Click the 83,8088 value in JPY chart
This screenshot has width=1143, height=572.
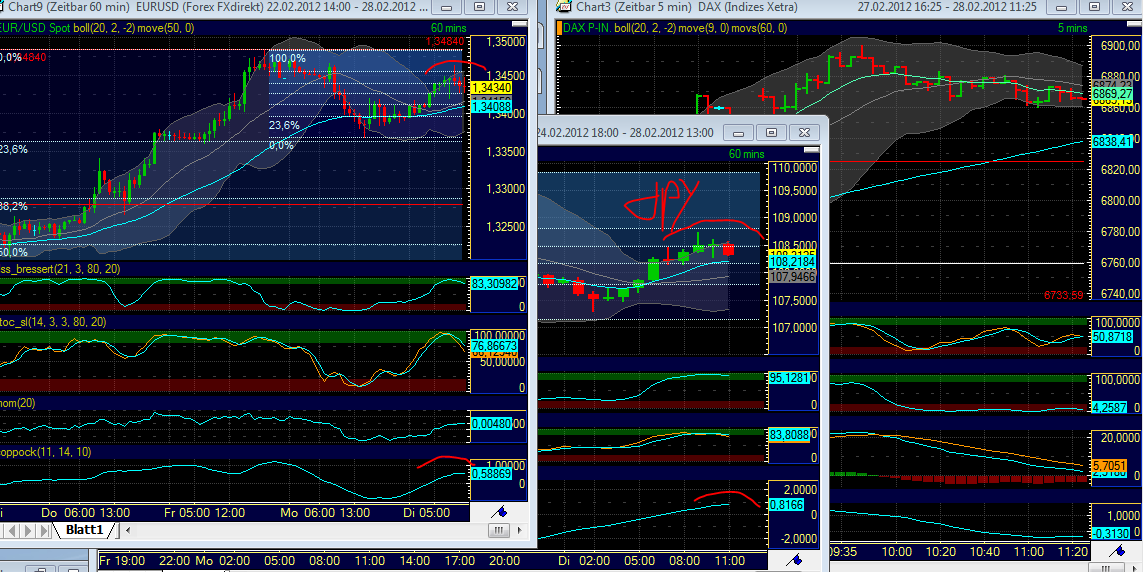791,434
